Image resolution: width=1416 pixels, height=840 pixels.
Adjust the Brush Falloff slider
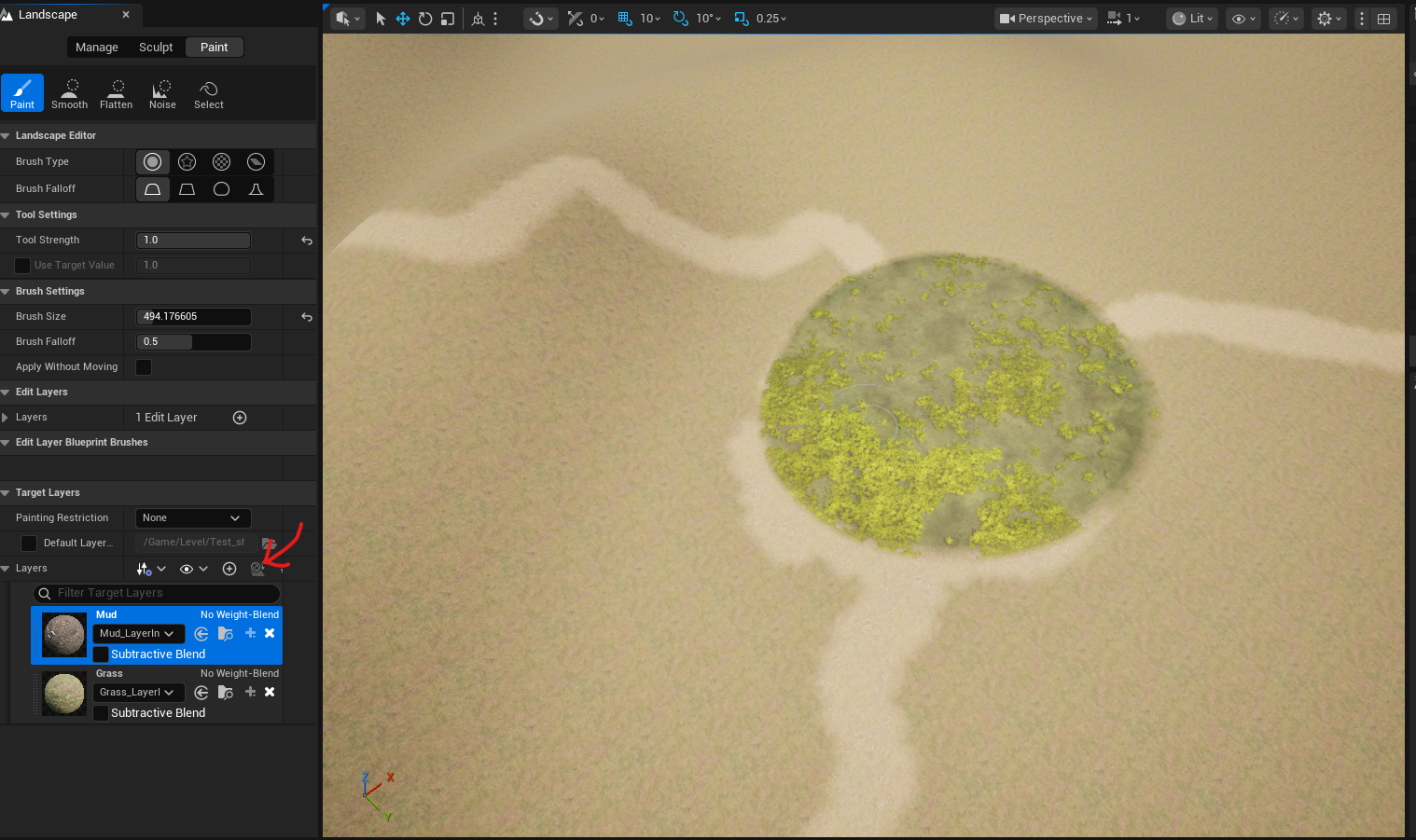pyautogui.click(x=193, y=342)
